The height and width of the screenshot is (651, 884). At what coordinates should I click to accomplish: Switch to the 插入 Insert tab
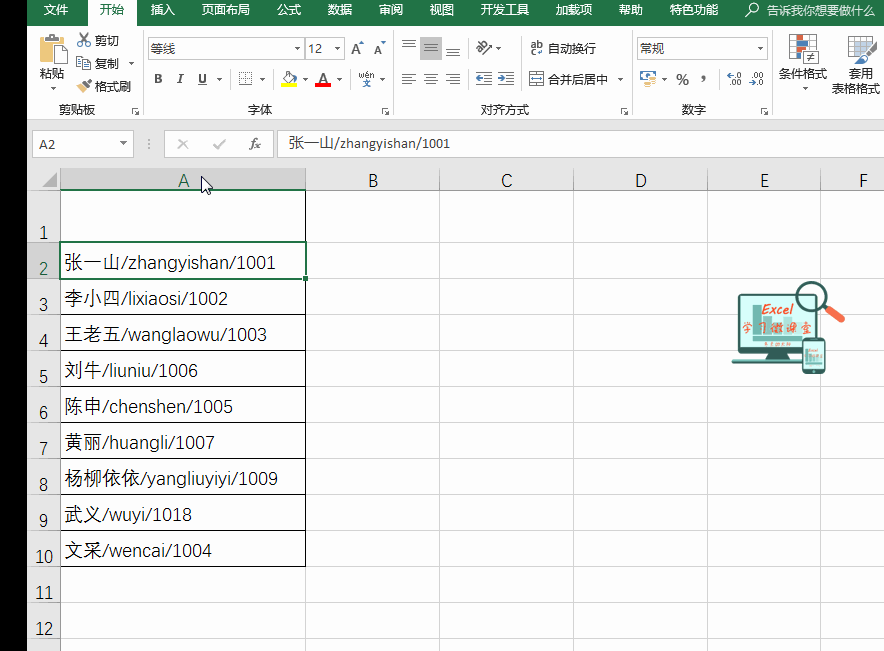tap(162, 10)
